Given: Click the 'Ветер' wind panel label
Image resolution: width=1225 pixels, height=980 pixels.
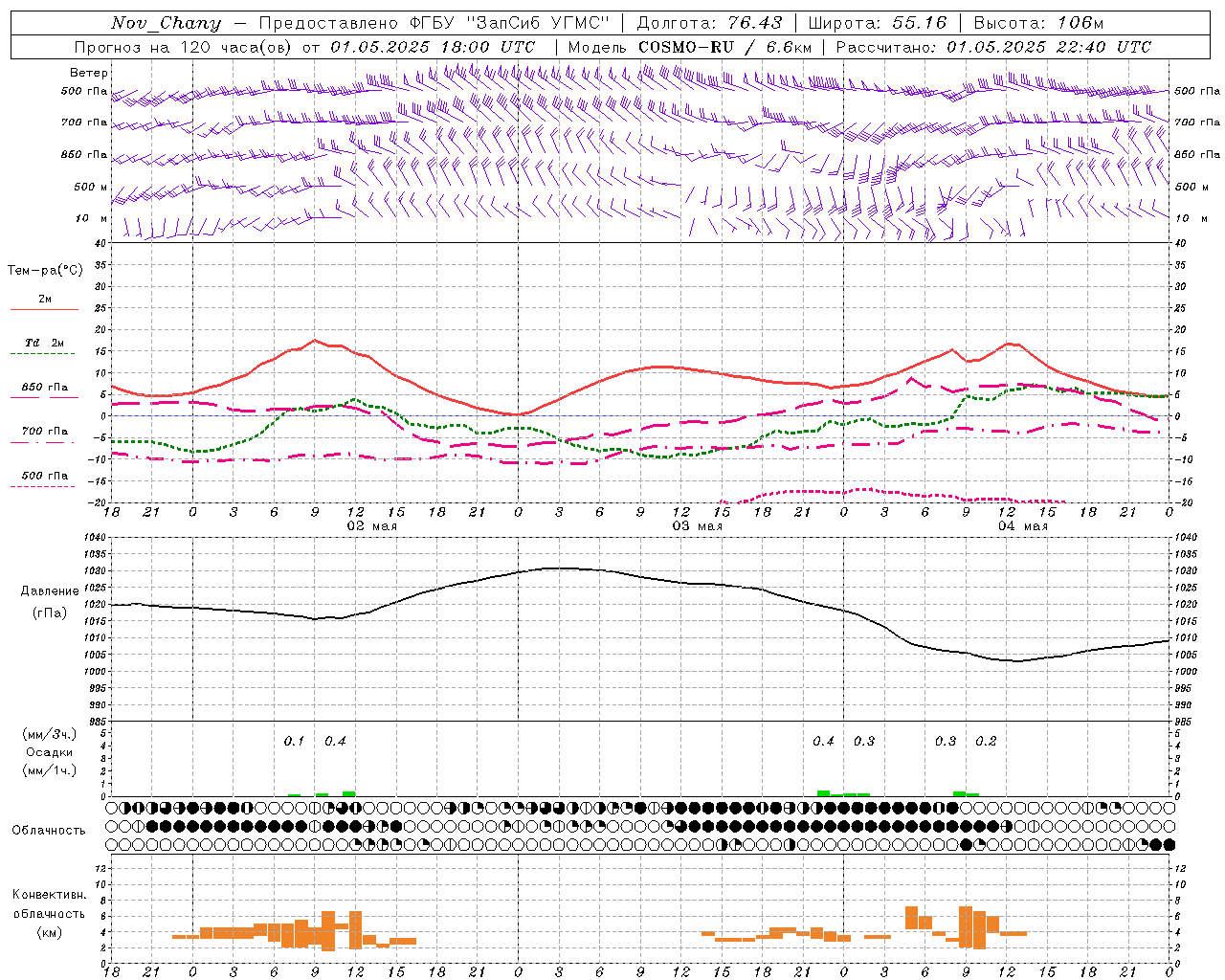Looking at the screenshot, I should [x=89, y=73].
